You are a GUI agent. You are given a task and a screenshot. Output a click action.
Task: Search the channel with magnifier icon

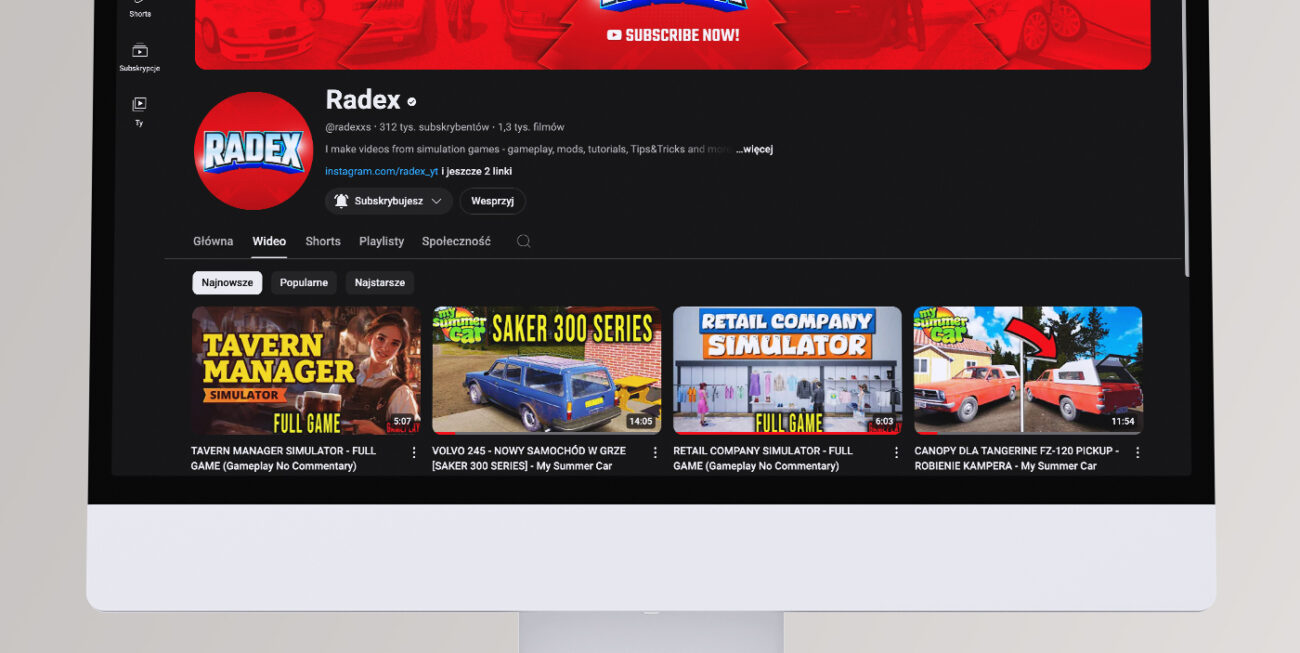[523, 241]
